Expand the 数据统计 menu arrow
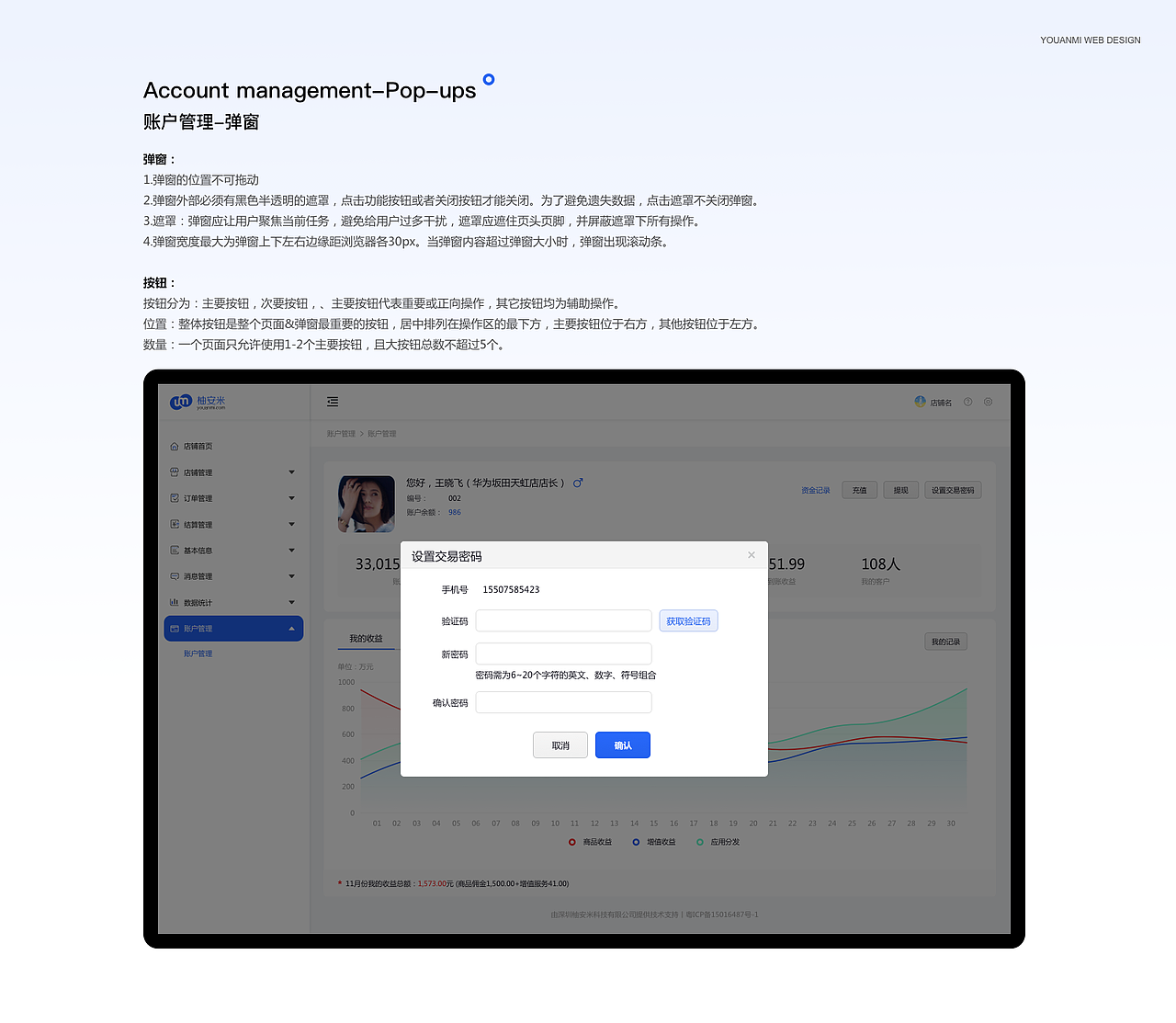 [292, 603]
